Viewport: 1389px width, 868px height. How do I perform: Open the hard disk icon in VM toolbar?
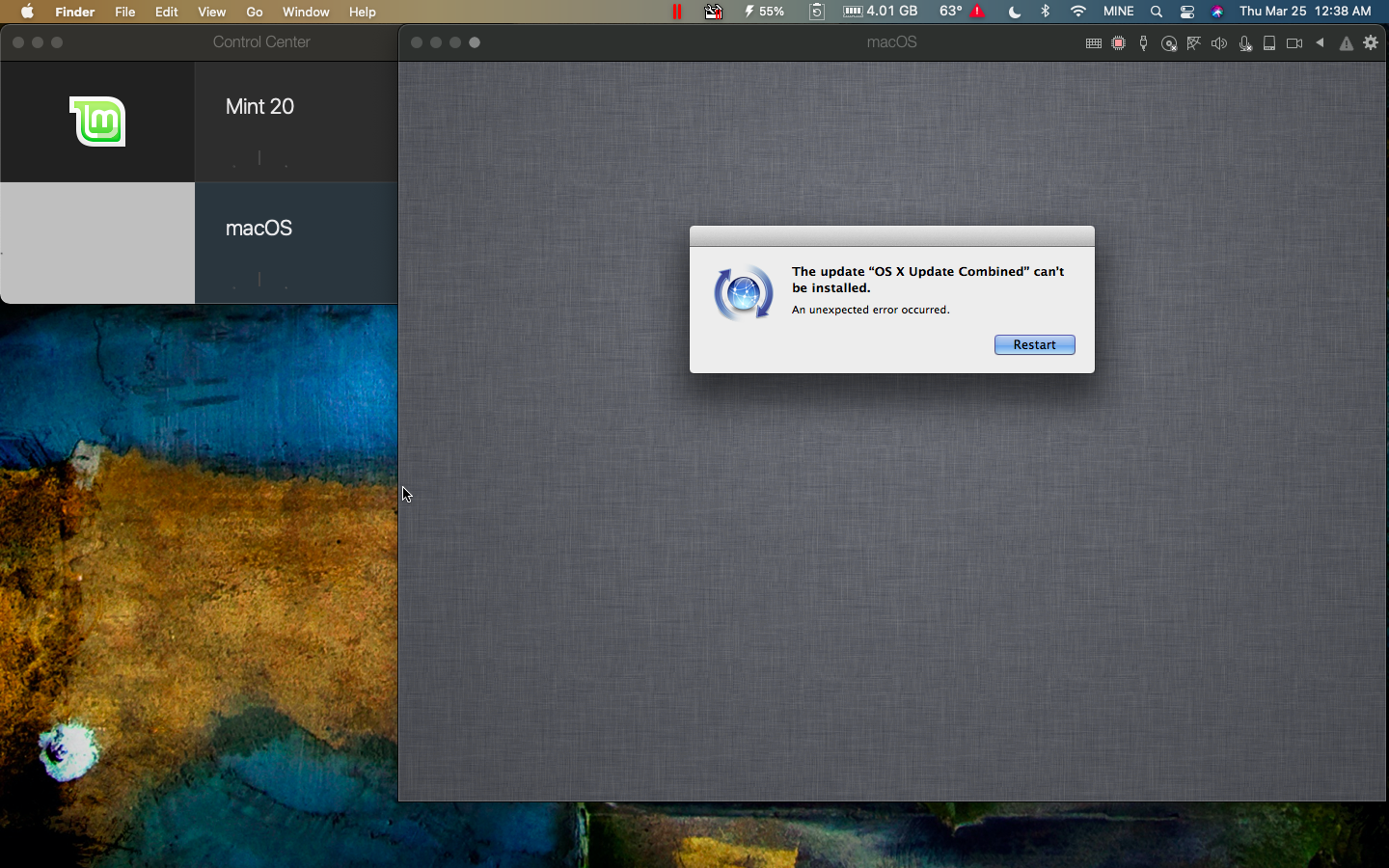(x=1269, y=43)
